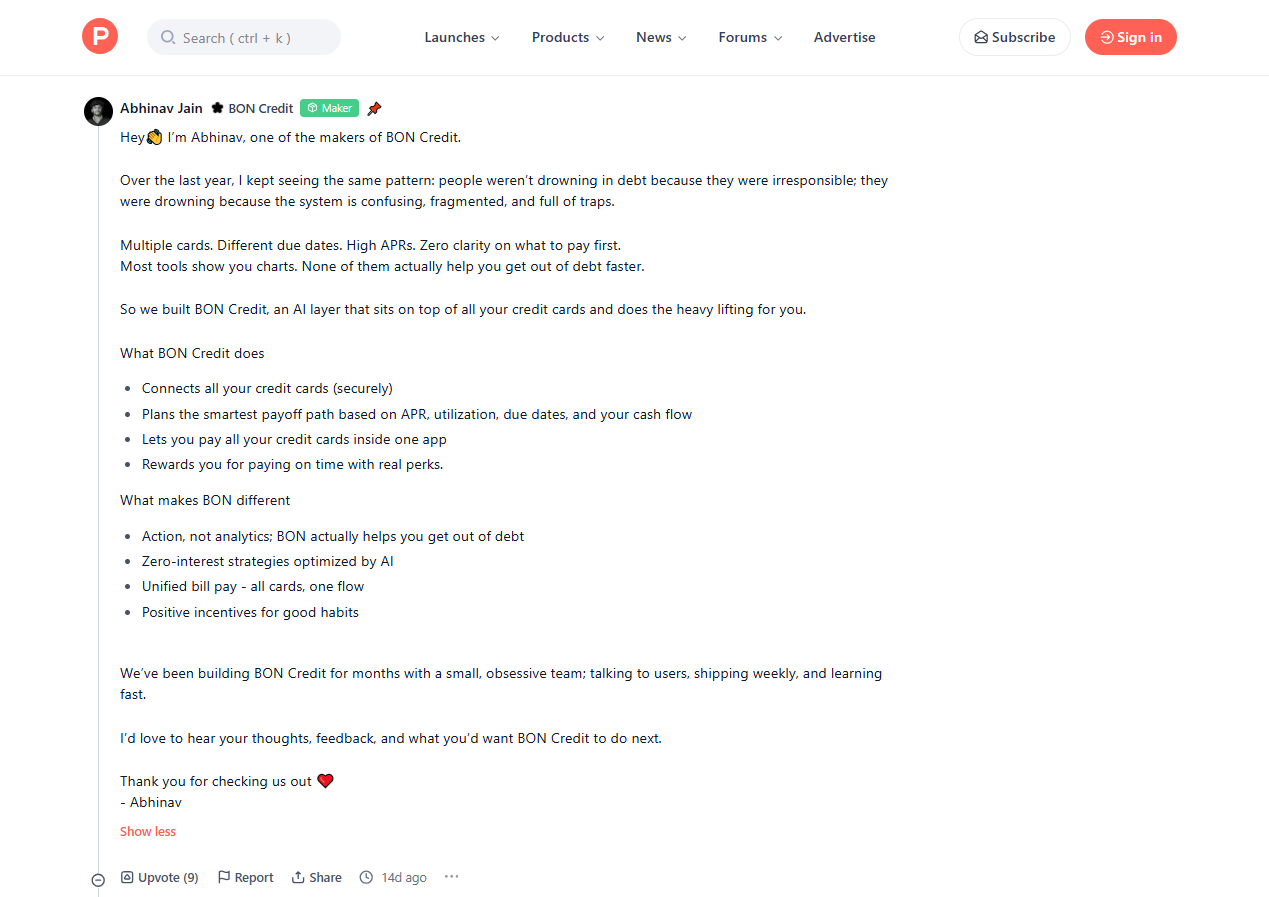Open the Products dropdown menu
Viewport: 1269px width, 897px height.
568,37
